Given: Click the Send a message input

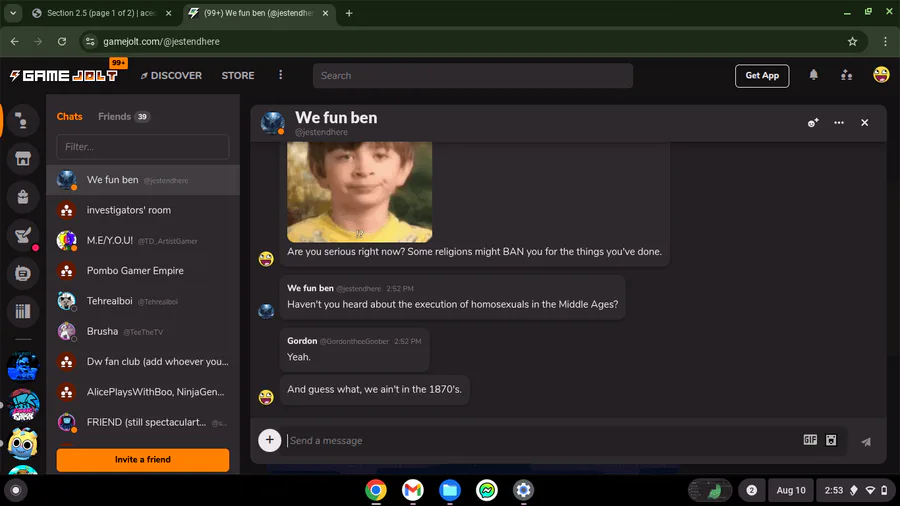Looking at the screenshot, I should 540,441.
